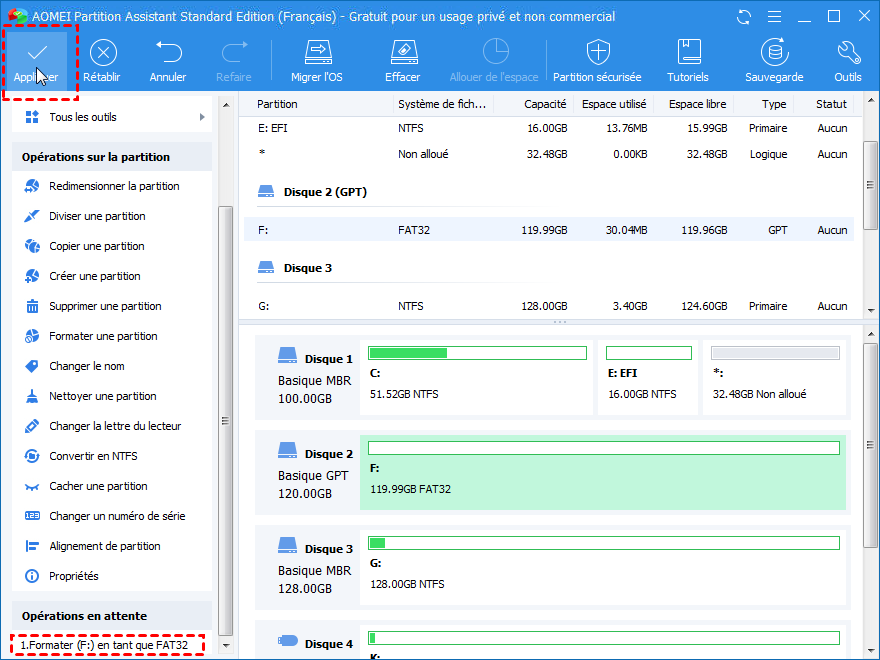This screenshot has width=880, height=660.
Task: Open the Outils wrench menu
Action: click(x=848, y=53)
